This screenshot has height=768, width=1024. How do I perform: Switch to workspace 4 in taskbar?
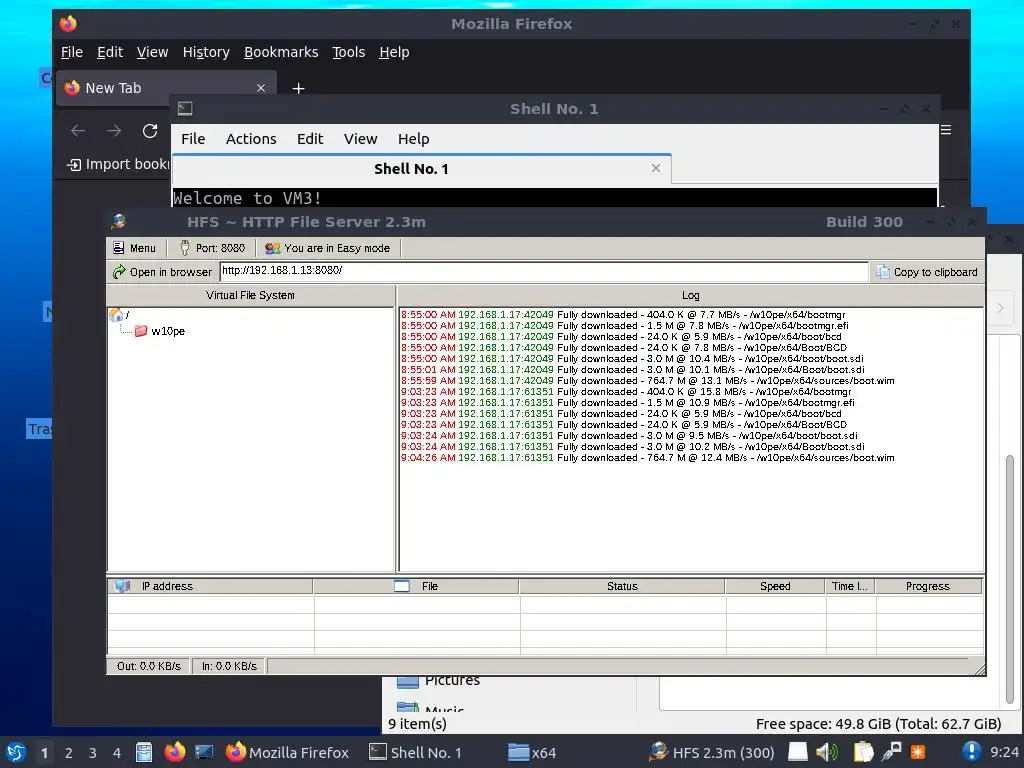click(x=117, y=753)
